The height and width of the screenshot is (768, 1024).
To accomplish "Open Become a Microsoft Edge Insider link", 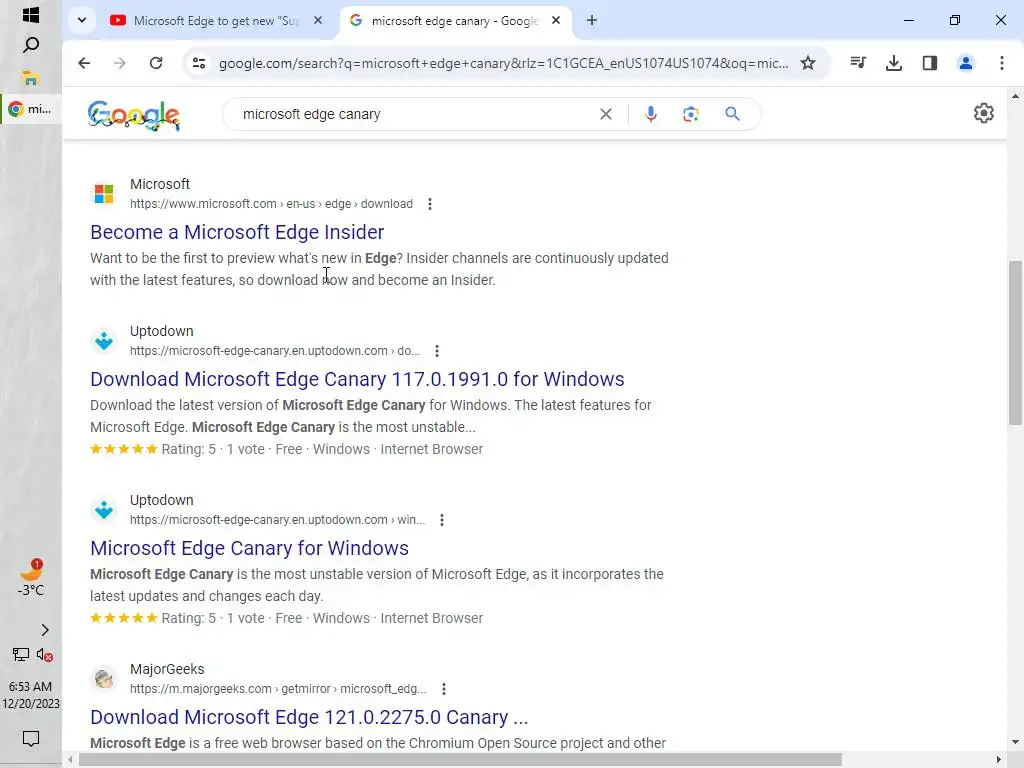I will tap(237, 232).
